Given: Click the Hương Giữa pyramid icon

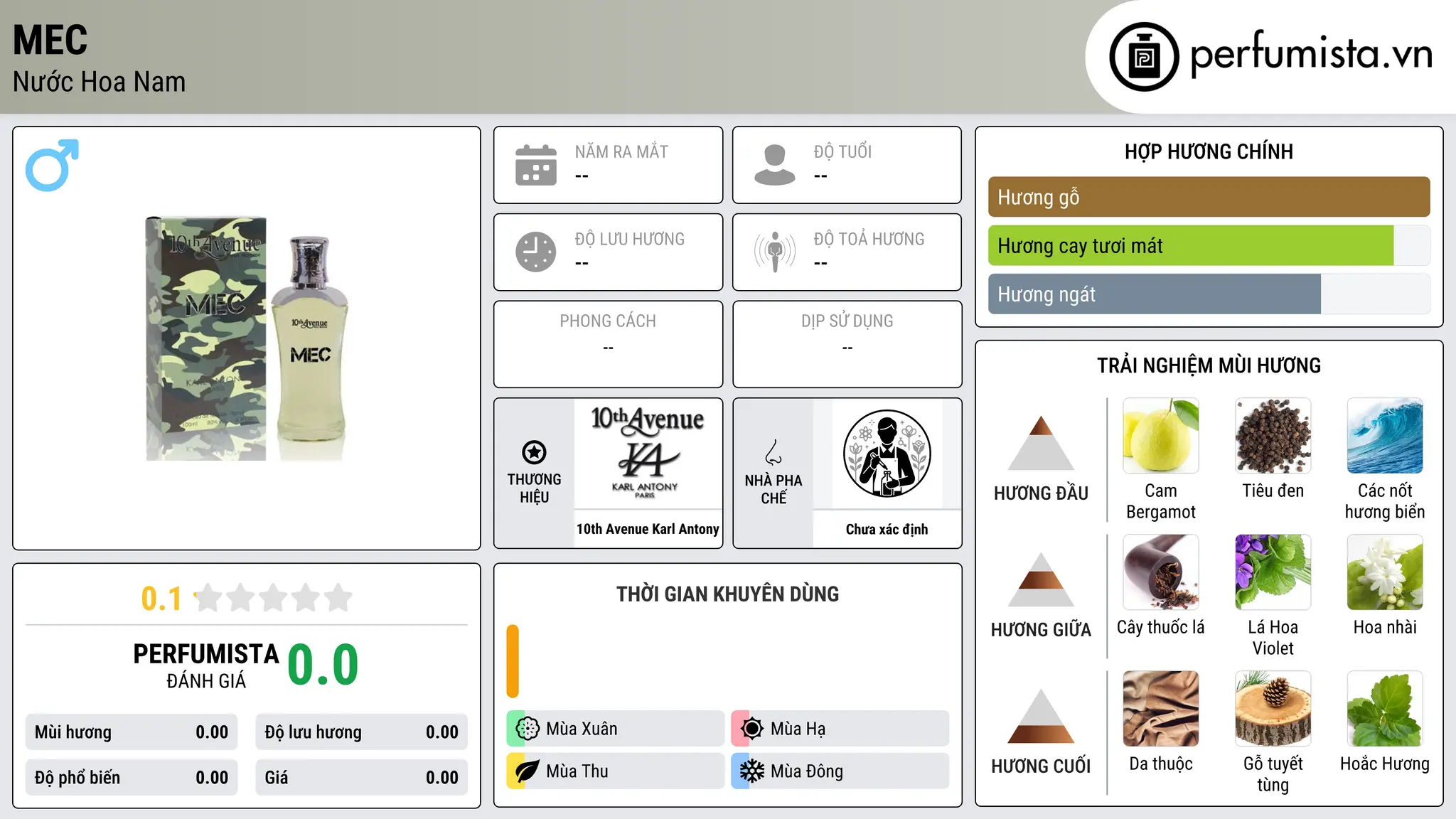Looking at the screenshot, I should coord(1041,579).
